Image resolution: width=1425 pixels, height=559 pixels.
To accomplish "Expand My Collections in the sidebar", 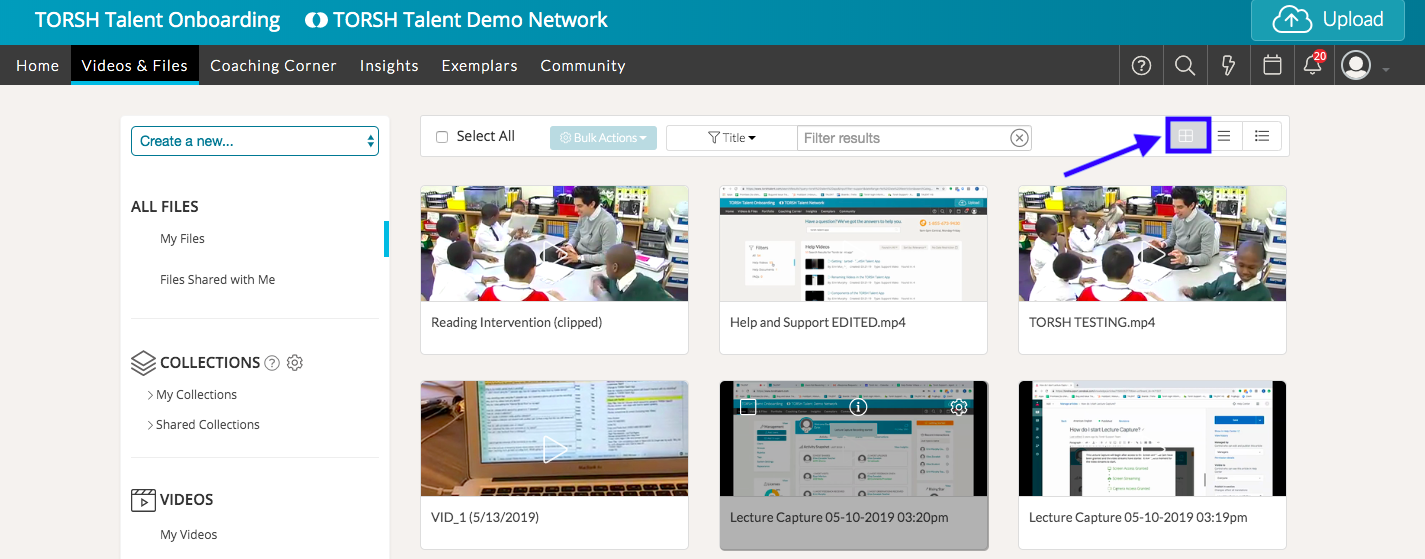I will tap(195, 395).
